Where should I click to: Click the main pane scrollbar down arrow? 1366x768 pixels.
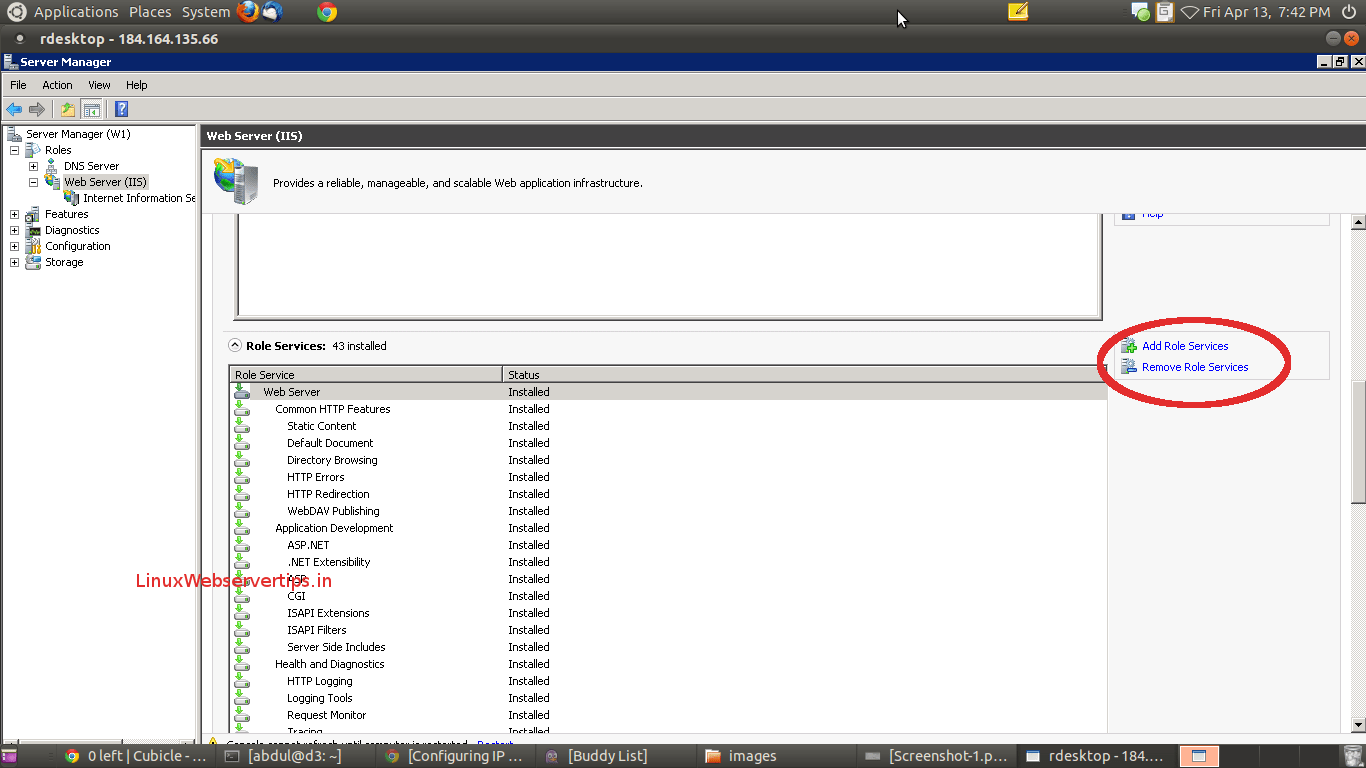tap(1358, 725)
